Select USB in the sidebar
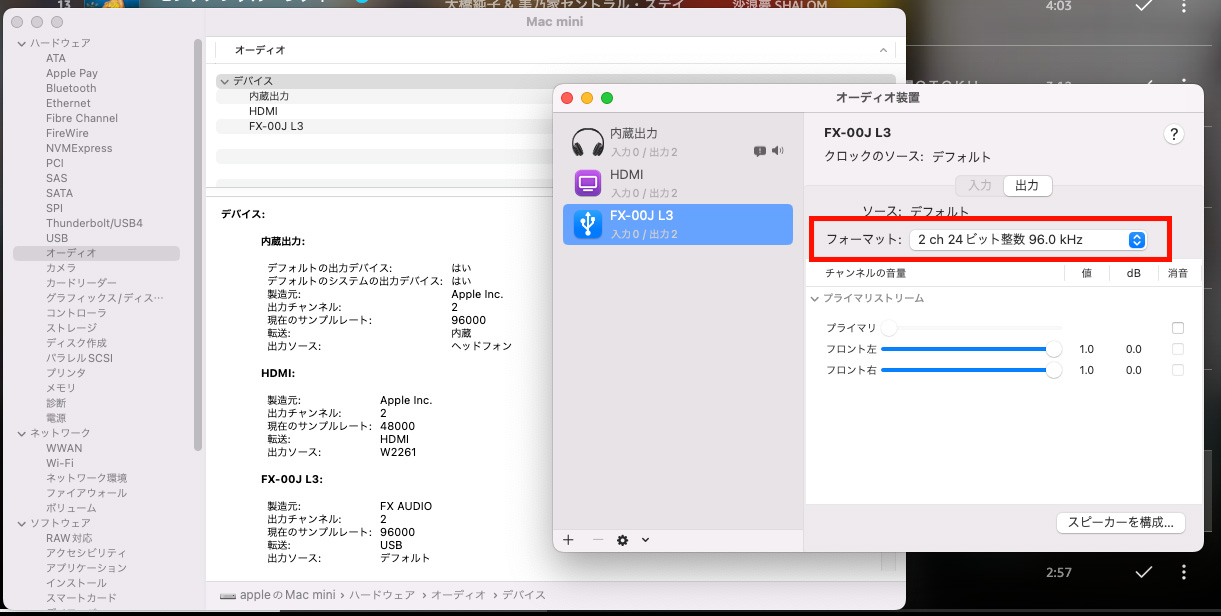 57,238
